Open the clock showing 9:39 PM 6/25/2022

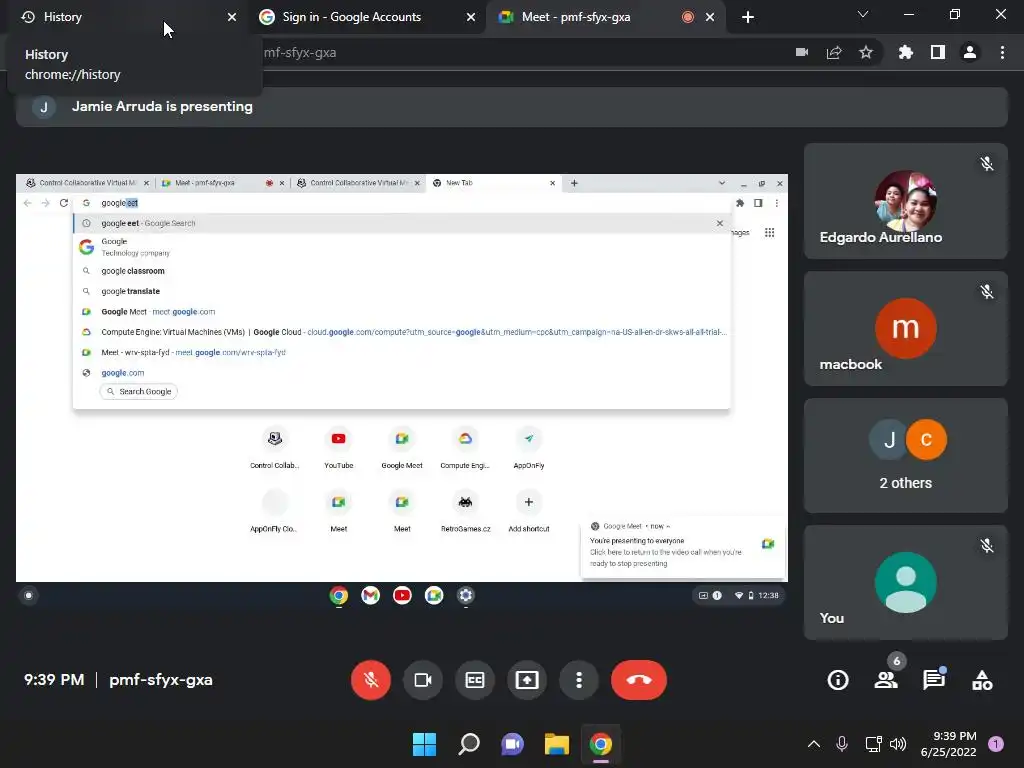pos(949,744)
